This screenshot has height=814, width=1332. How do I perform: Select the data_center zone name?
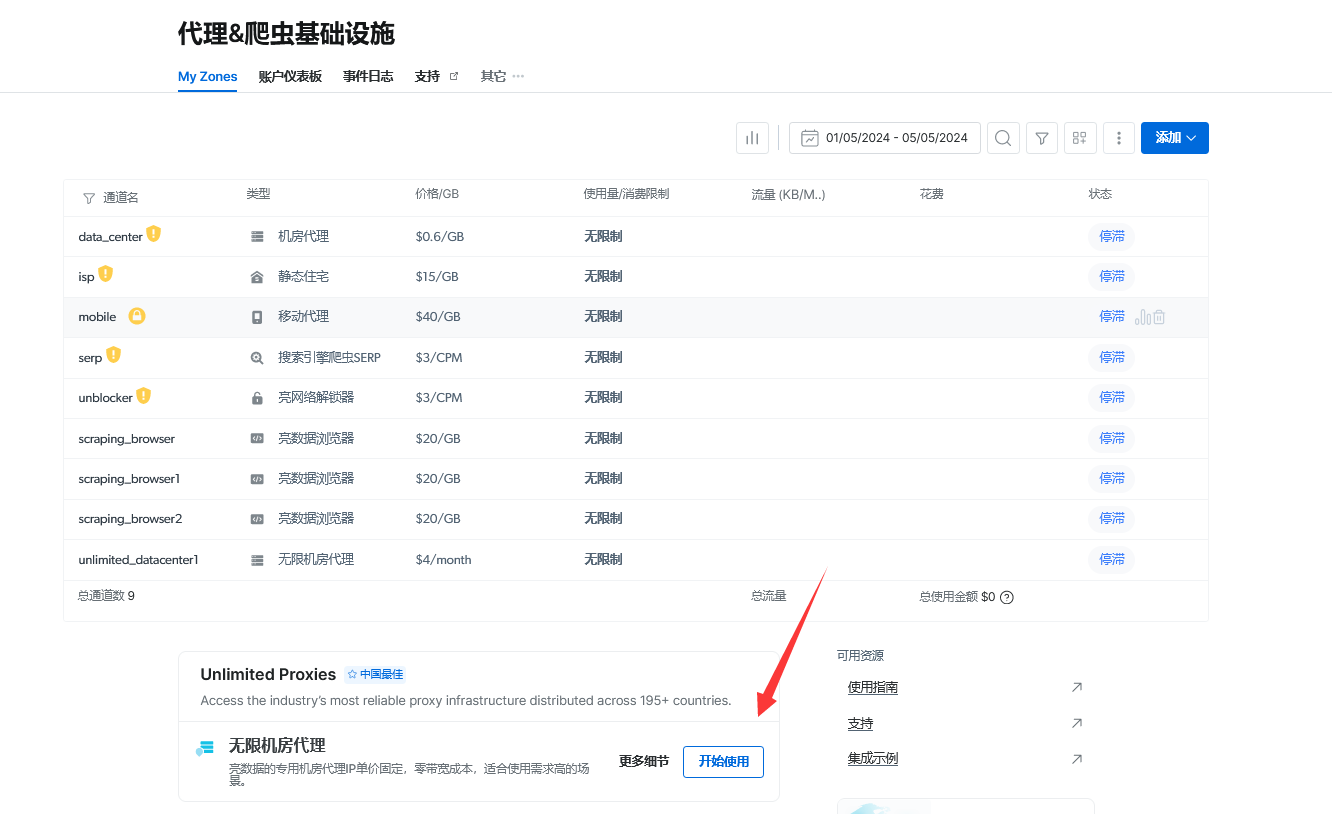click(x=110, y=238)
